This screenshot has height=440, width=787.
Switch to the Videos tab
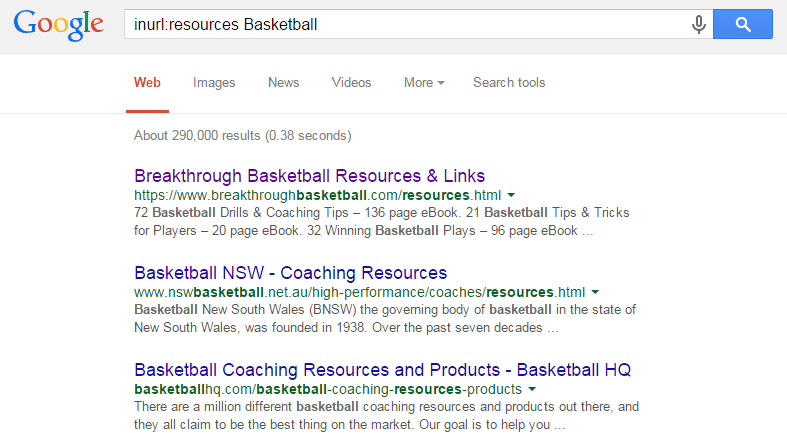pyautogui.click(x=351, y=82)
